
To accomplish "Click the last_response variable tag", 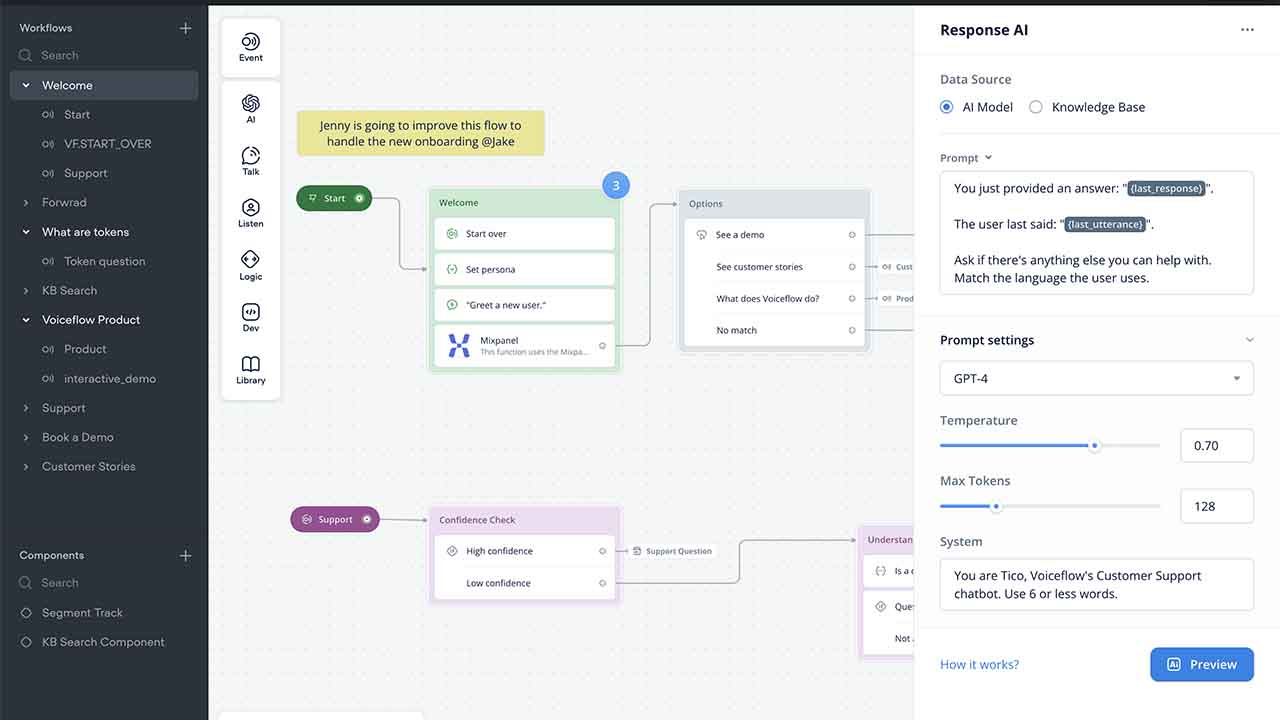I will pyautogui.click(x=1166, y=188).
